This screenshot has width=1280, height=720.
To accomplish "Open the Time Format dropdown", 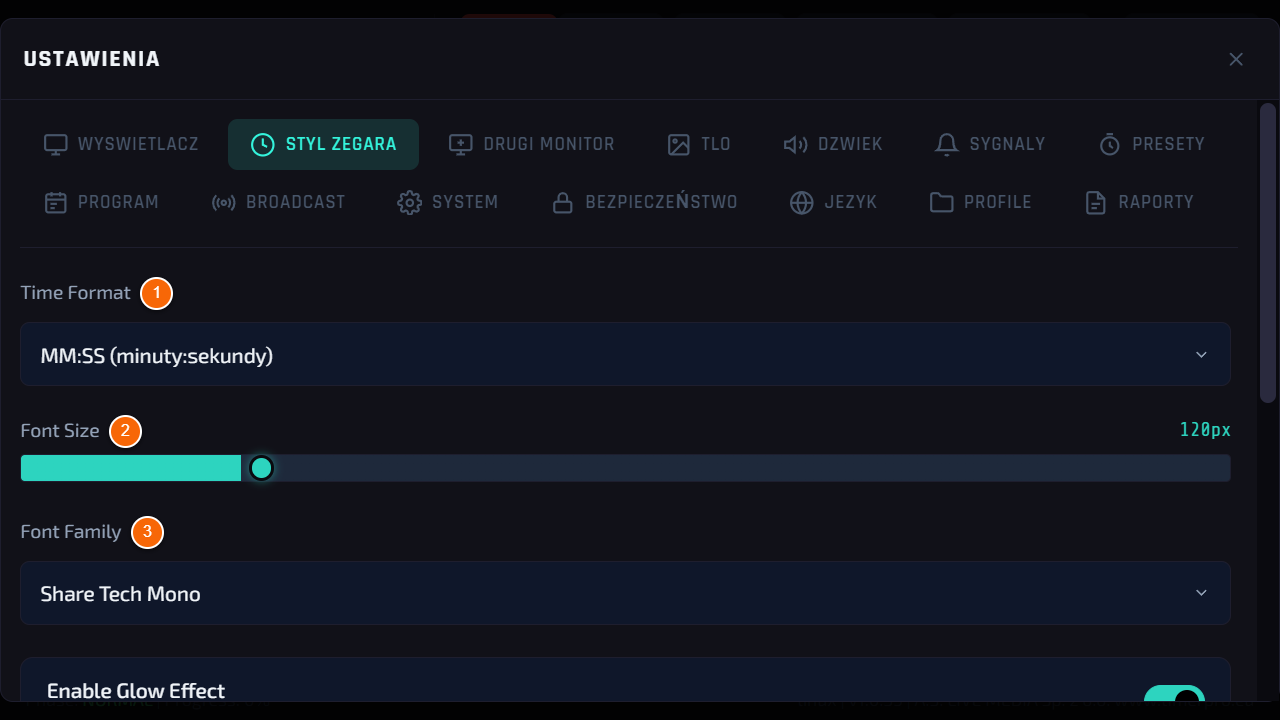I will pos(625,354).
